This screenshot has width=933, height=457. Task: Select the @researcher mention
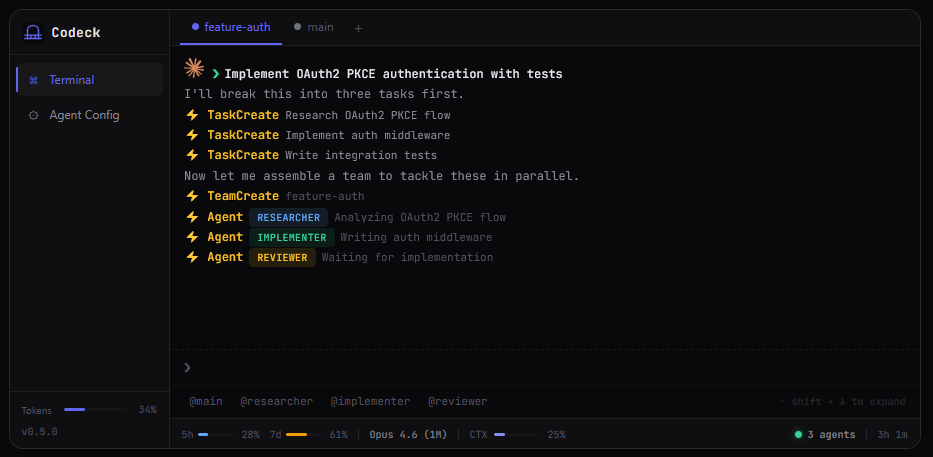276,402
